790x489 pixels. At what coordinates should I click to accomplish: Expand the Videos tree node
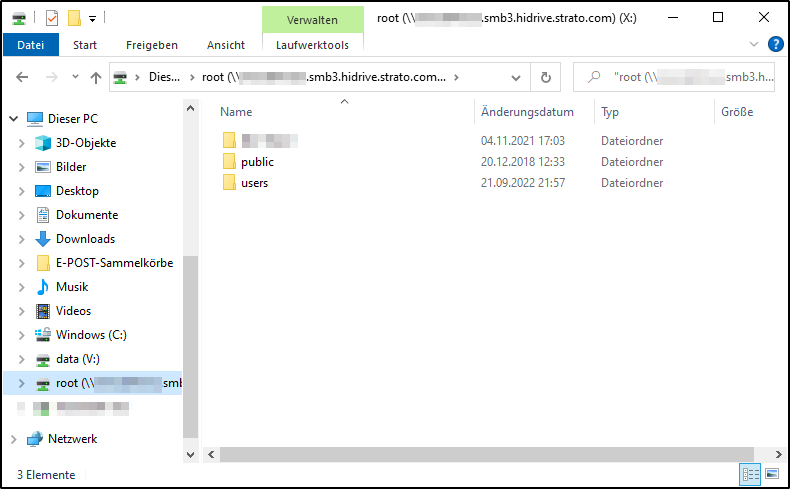[21, 311]
